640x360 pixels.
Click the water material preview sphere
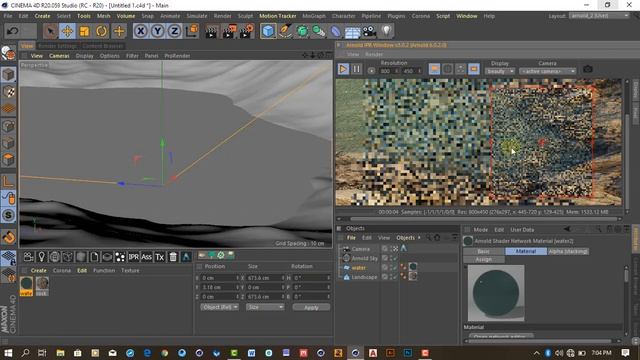(496, 293)
